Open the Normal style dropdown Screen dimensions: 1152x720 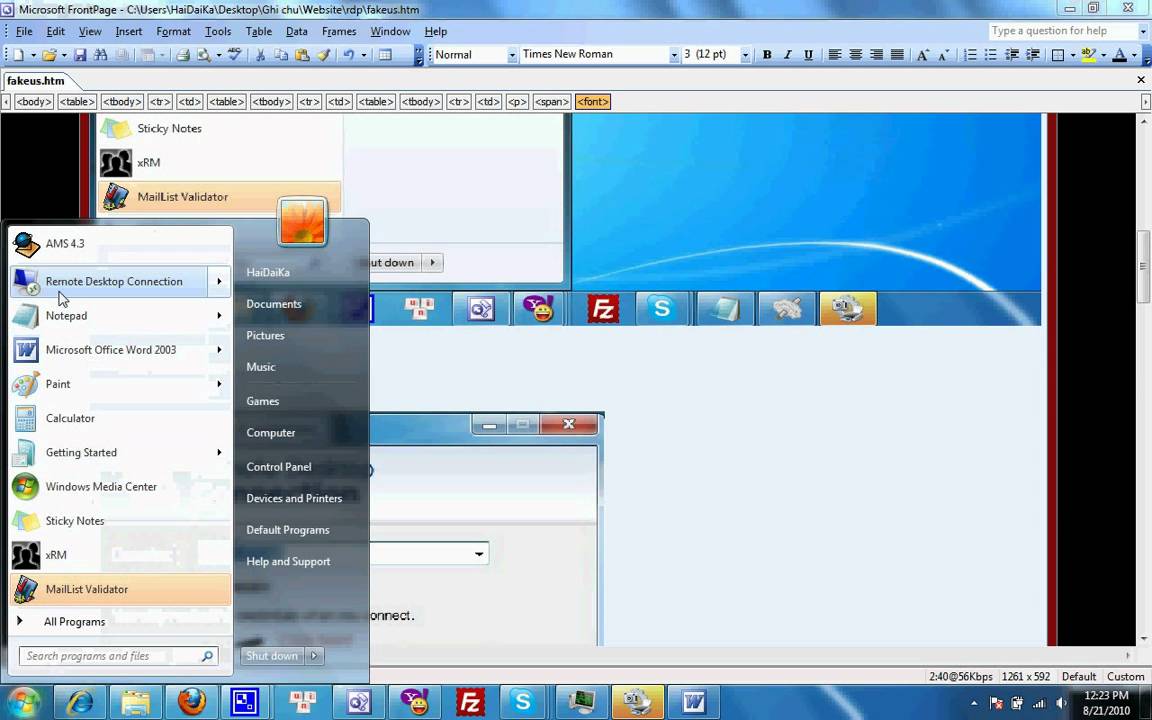tap(512, 55)
